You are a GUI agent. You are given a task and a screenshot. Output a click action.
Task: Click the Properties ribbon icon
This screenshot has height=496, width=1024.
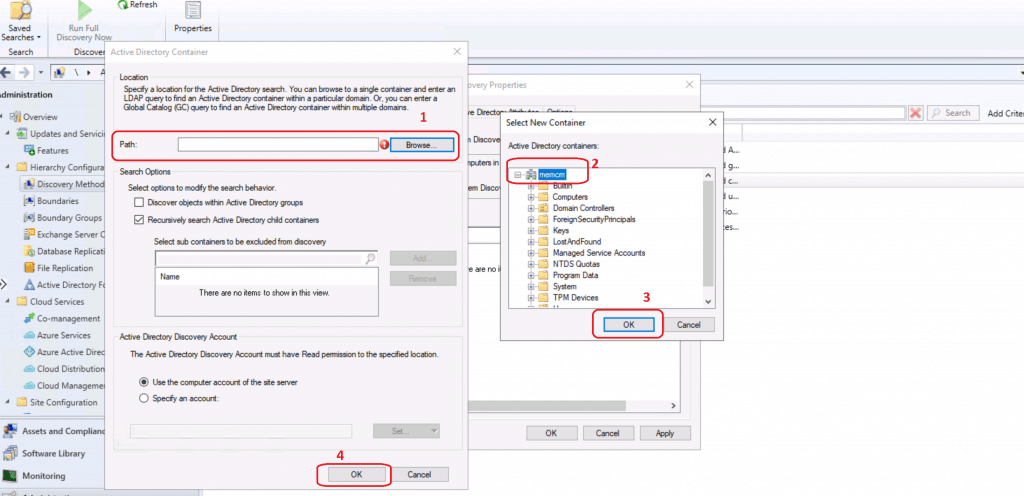click(x=193, y=10)
